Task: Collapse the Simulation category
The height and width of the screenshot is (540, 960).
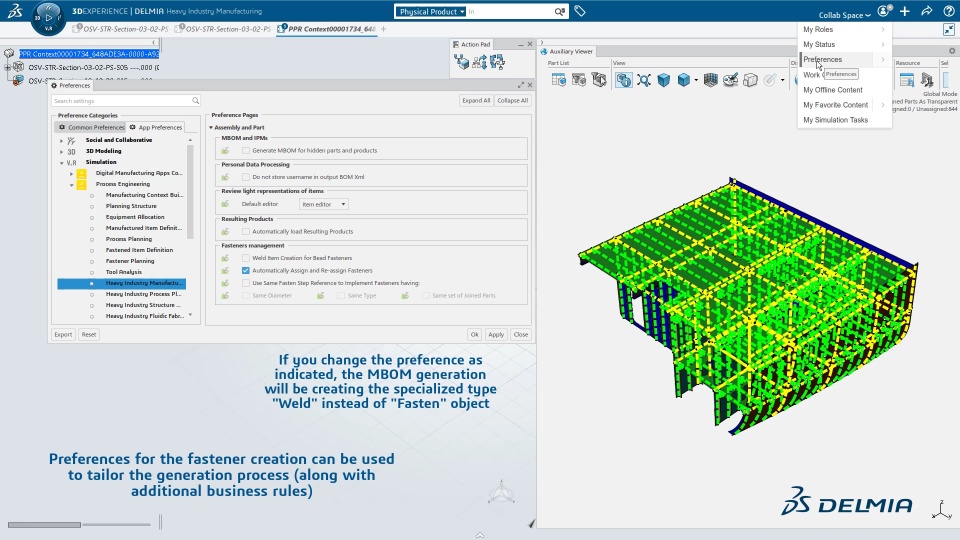Action: point(61,163)
